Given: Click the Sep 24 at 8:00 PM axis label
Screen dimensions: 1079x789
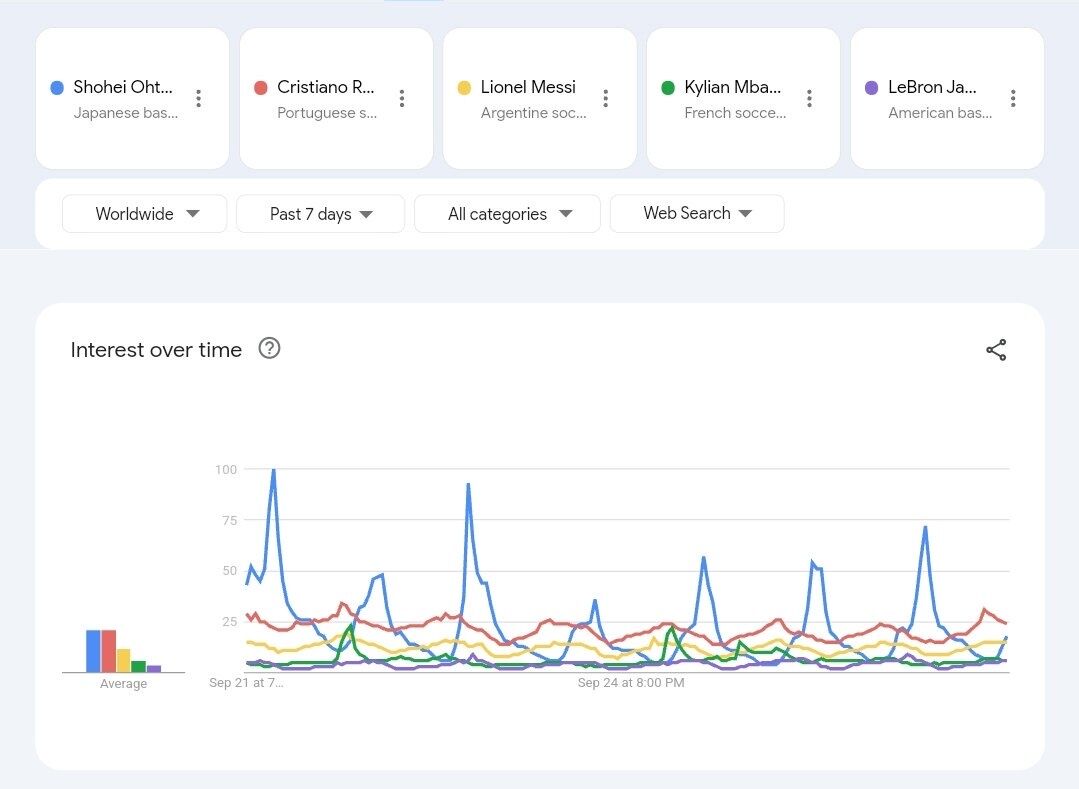Looking at the screenshot, I should [631, 683].
